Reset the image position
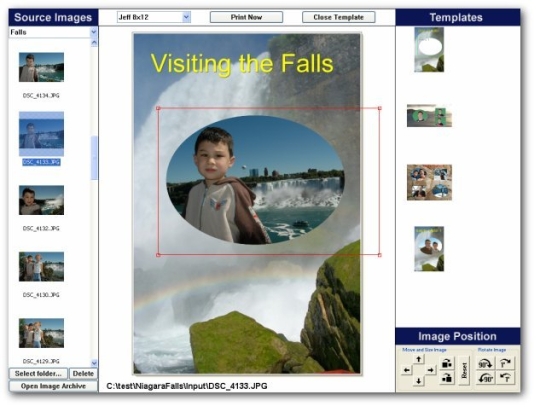Screen dimensions: 540x412 [464, 371]
